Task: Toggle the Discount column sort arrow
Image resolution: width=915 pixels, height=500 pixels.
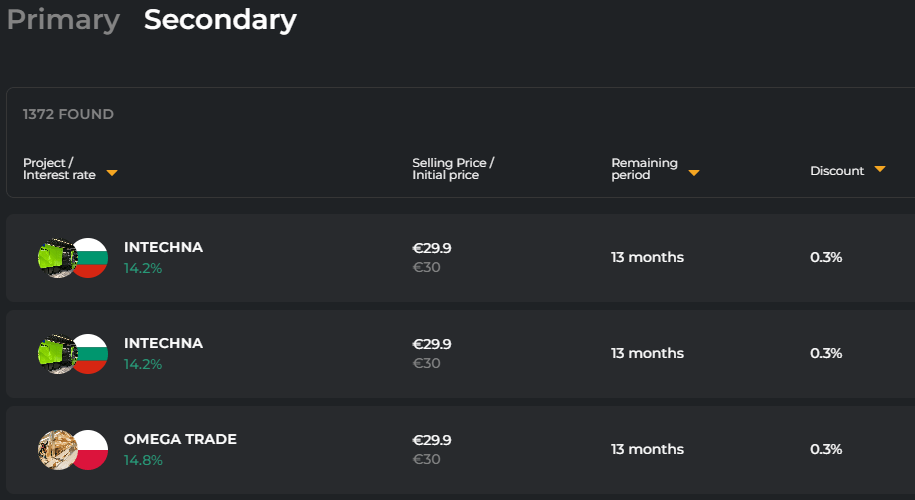Action: 880,169
